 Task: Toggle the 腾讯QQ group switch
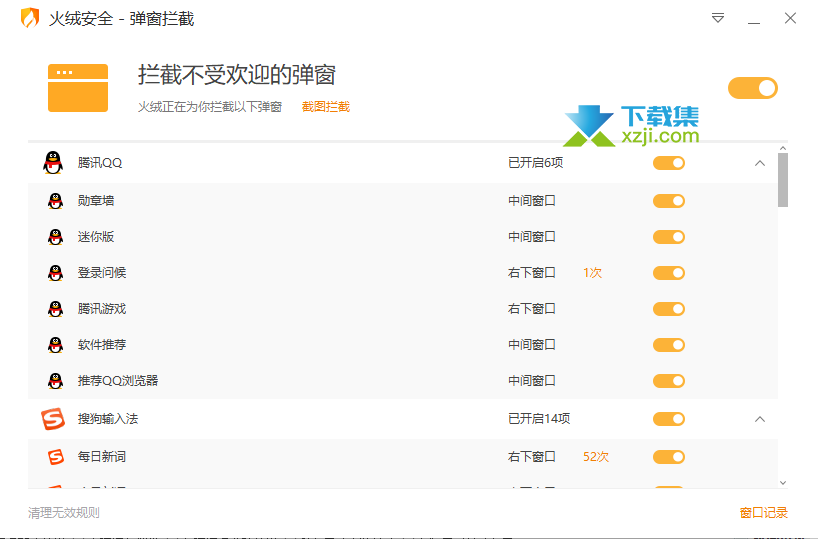[669, 163]
